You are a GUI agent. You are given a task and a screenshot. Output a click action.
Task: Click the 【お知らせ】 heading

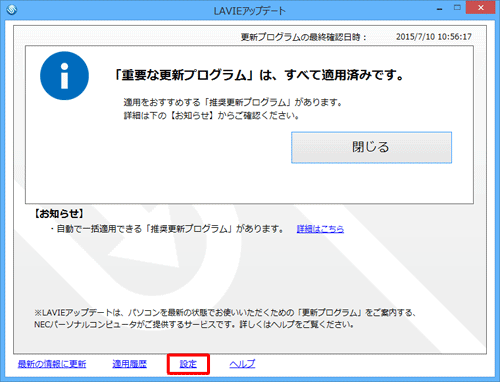click(59, 214)
